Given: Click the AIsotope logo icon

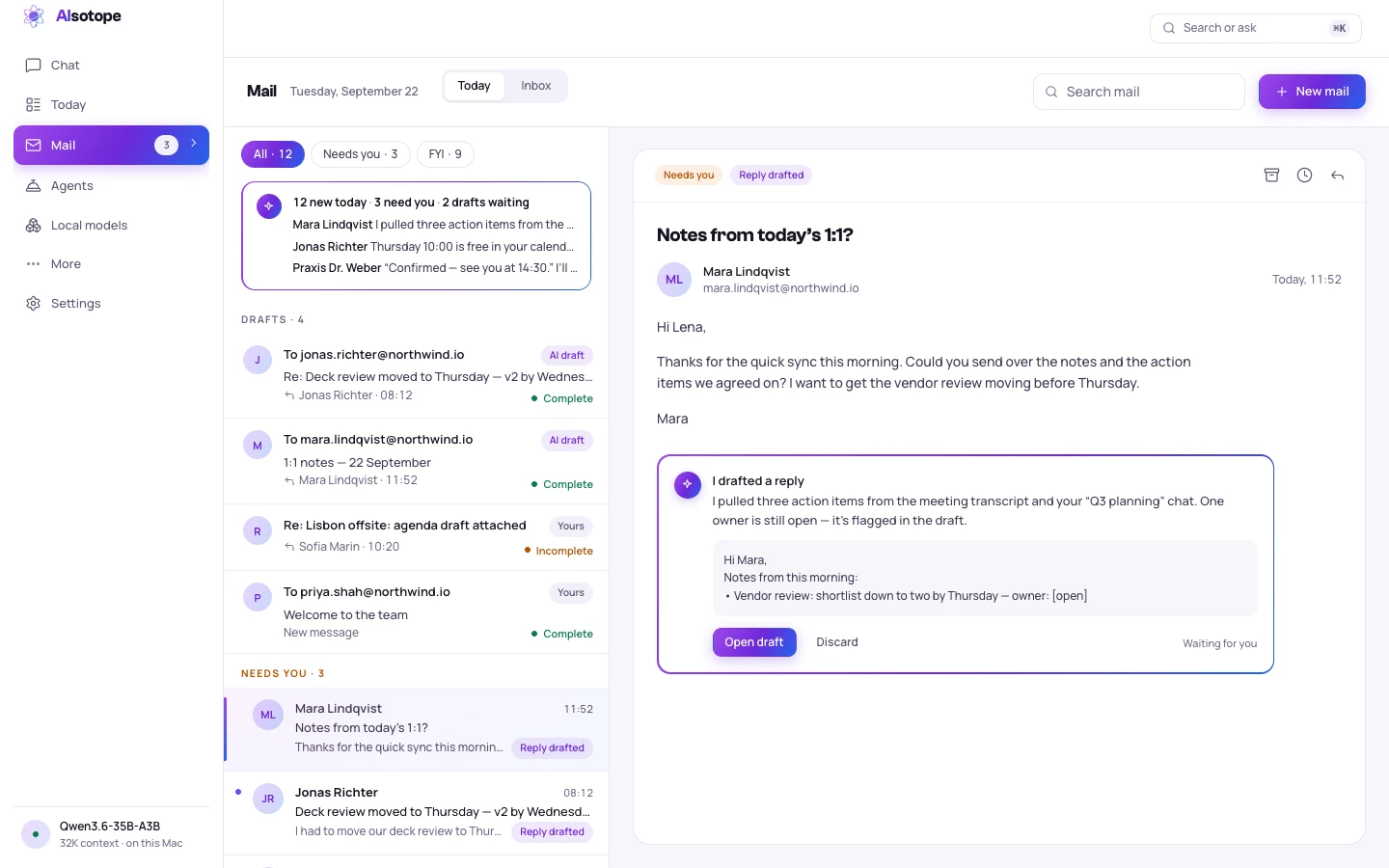Looking at the screenshot, I should pyautogui.click(x=34, y=16).
